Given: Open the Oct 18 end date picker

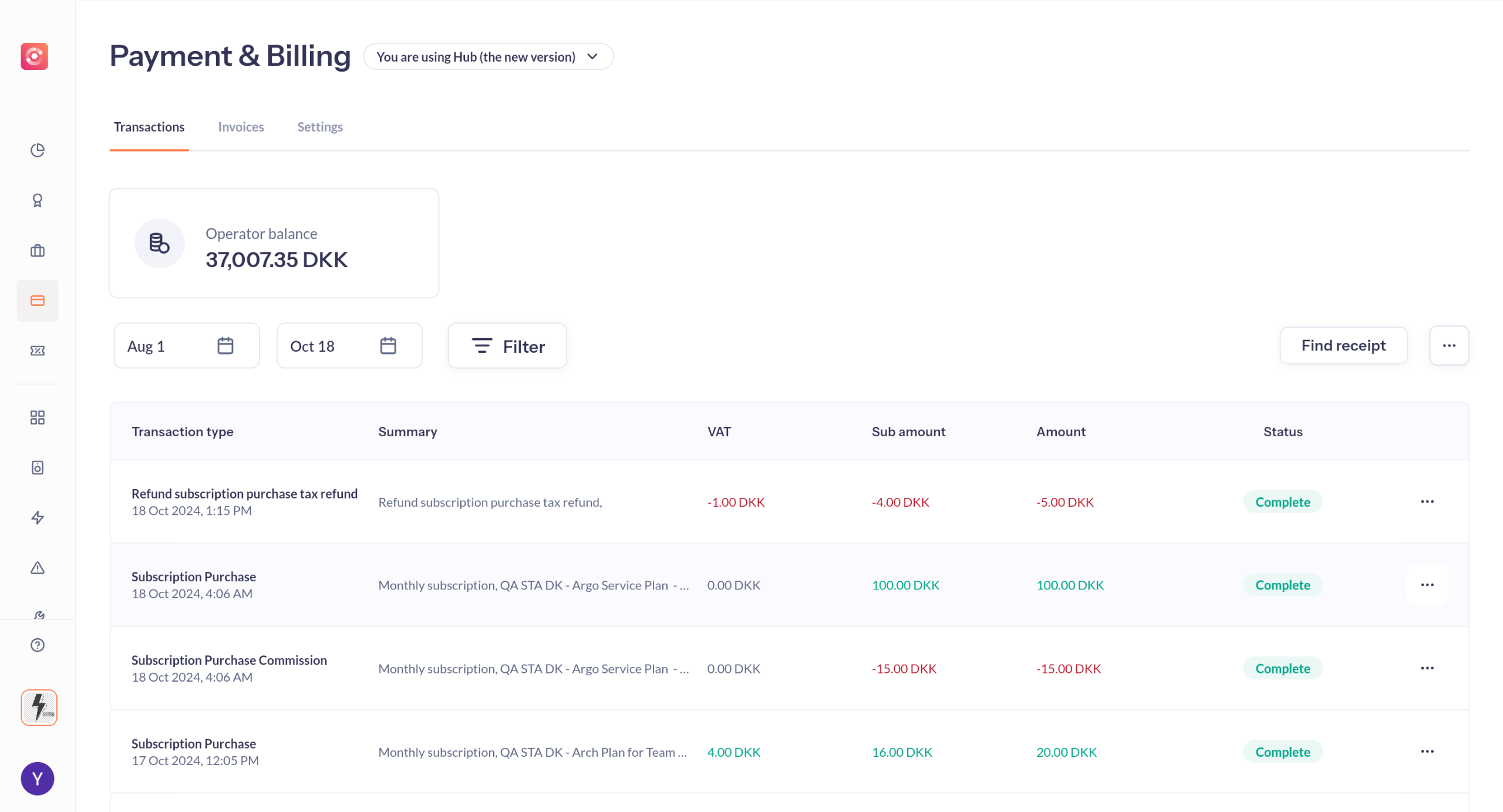Looking at the screenshot, I should [349, 346].
